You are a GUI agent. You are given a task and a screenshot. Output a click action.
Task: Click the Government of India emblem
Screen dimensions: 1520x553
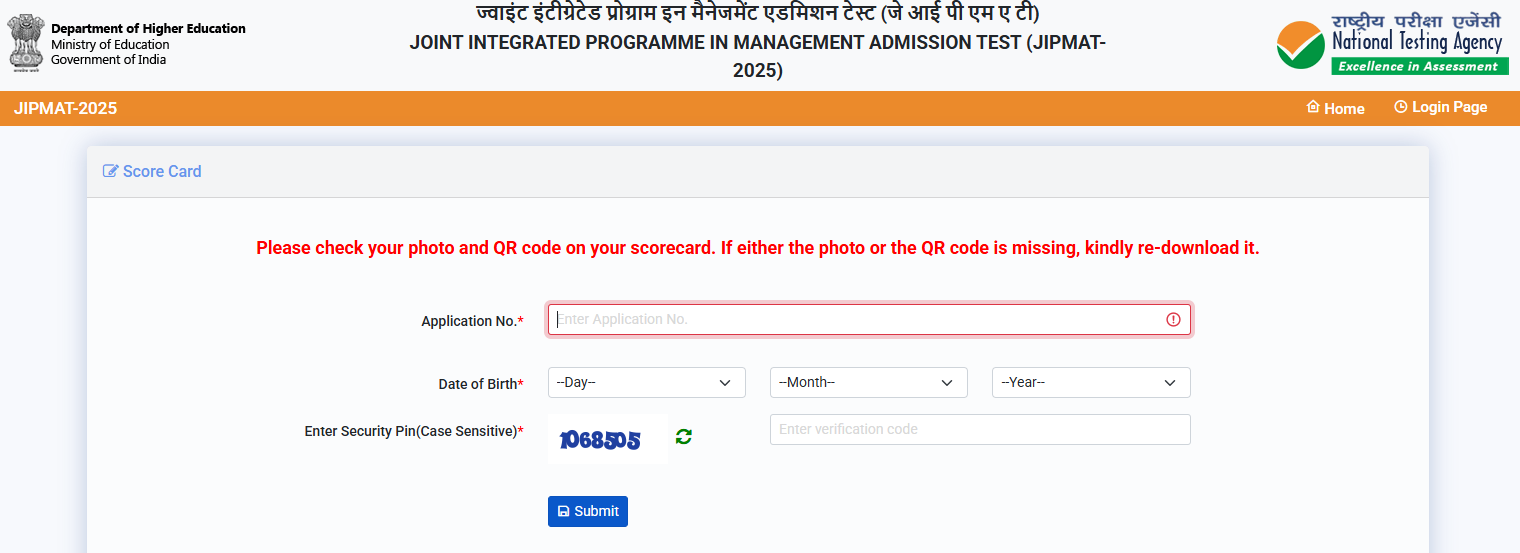pyautogui.click(x=26, y=44)
